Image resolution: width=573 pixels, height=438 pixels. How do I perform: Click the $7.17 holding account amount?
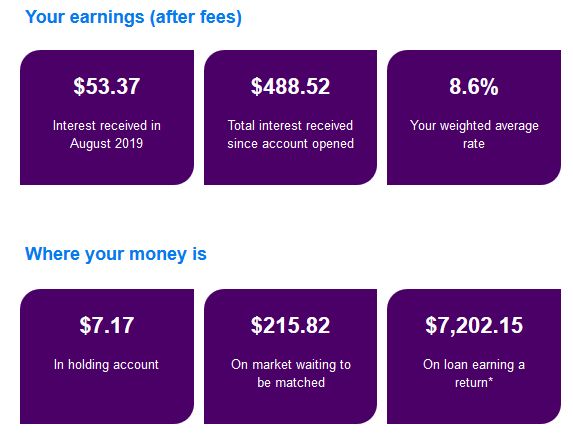107,325
